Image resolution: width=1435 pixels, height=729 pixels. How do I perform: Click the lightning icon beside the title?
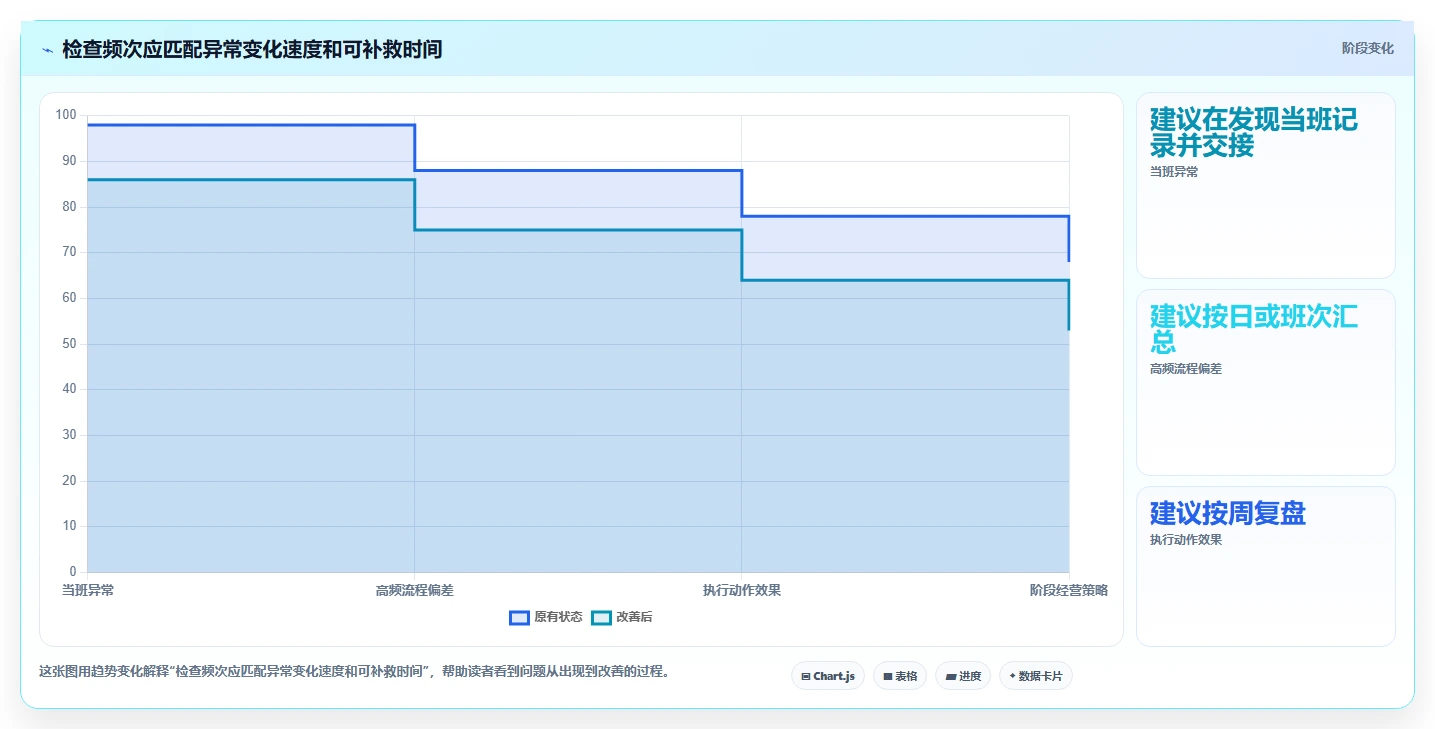point(47,49)
